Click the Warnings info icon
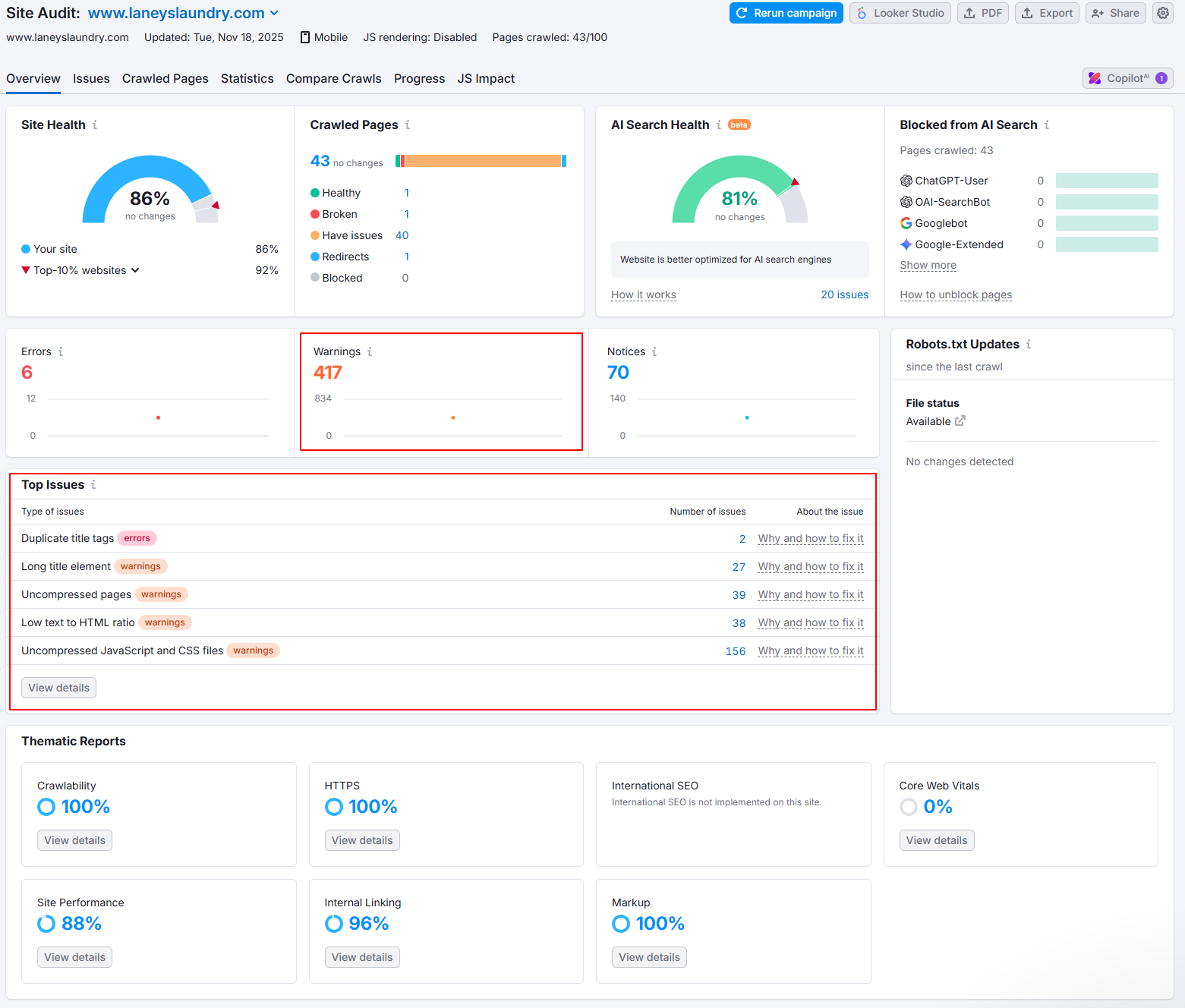The width and height of the screenshot is (1185, 1008). tap(370, 352)
